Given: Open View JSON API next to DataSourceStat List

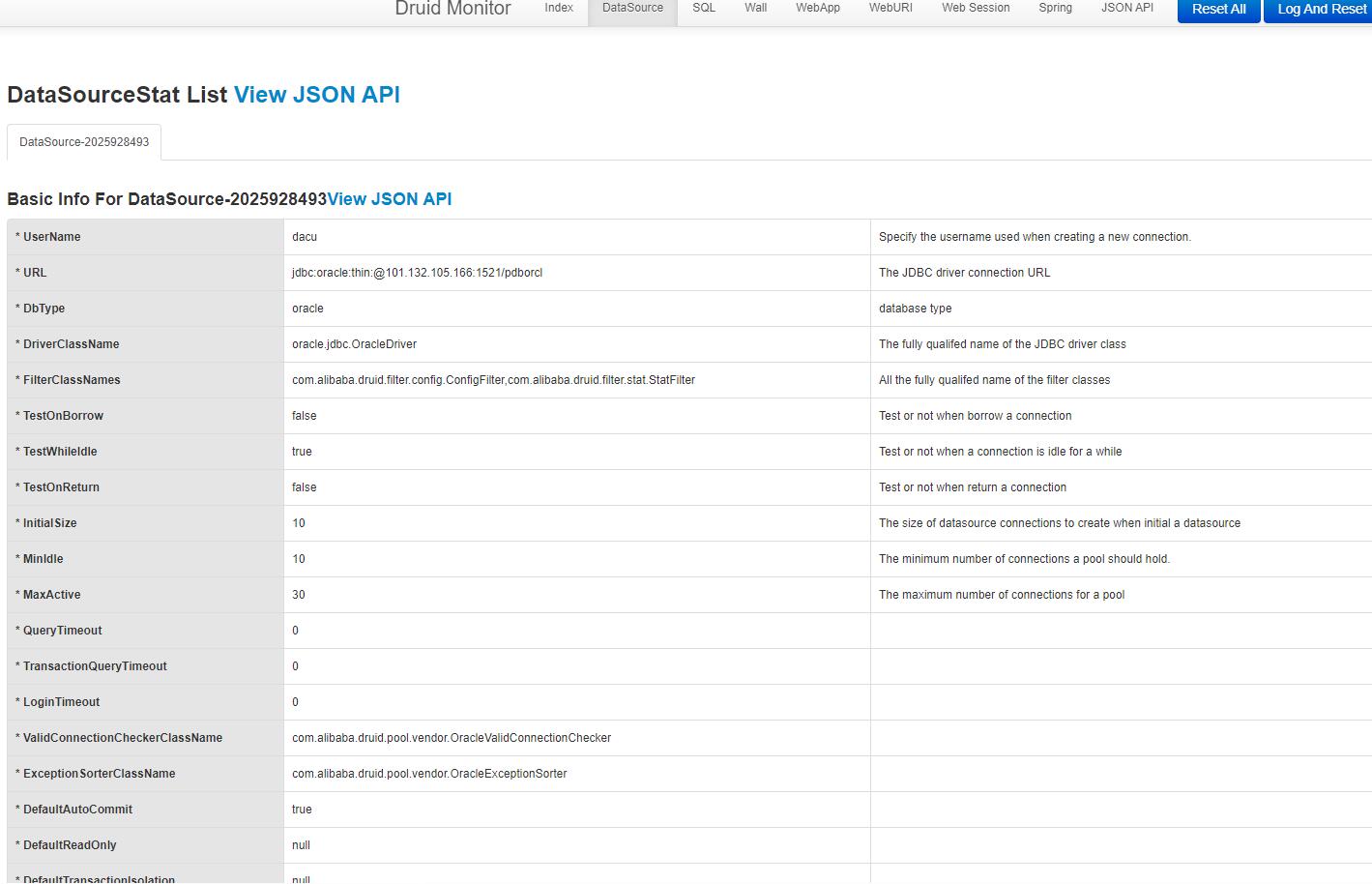Looking at the screenshot, I should (316, 94).
